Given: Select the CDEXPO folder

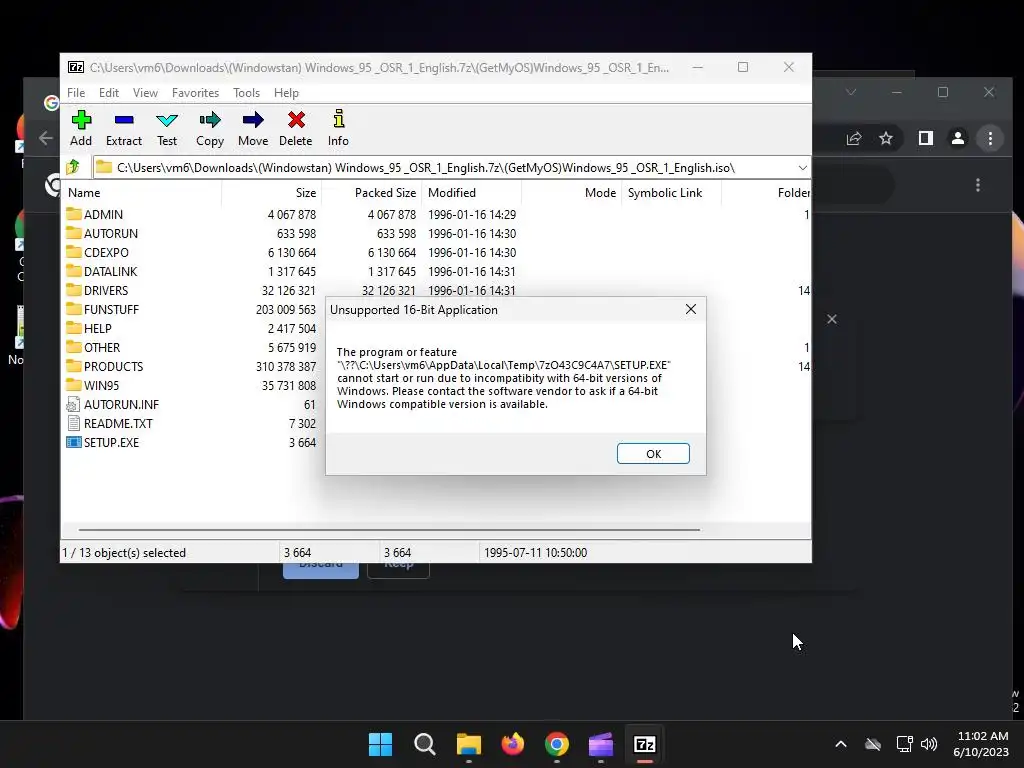Looking at the screenshot, I should (x=106, y=252).
